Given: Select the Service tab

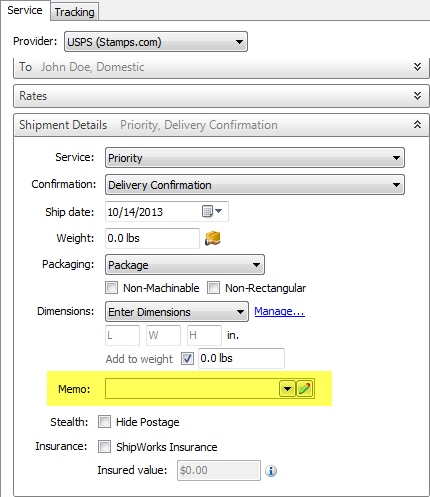Looking at the screenshot, I should pyautogui.click(x=25, y=10).
